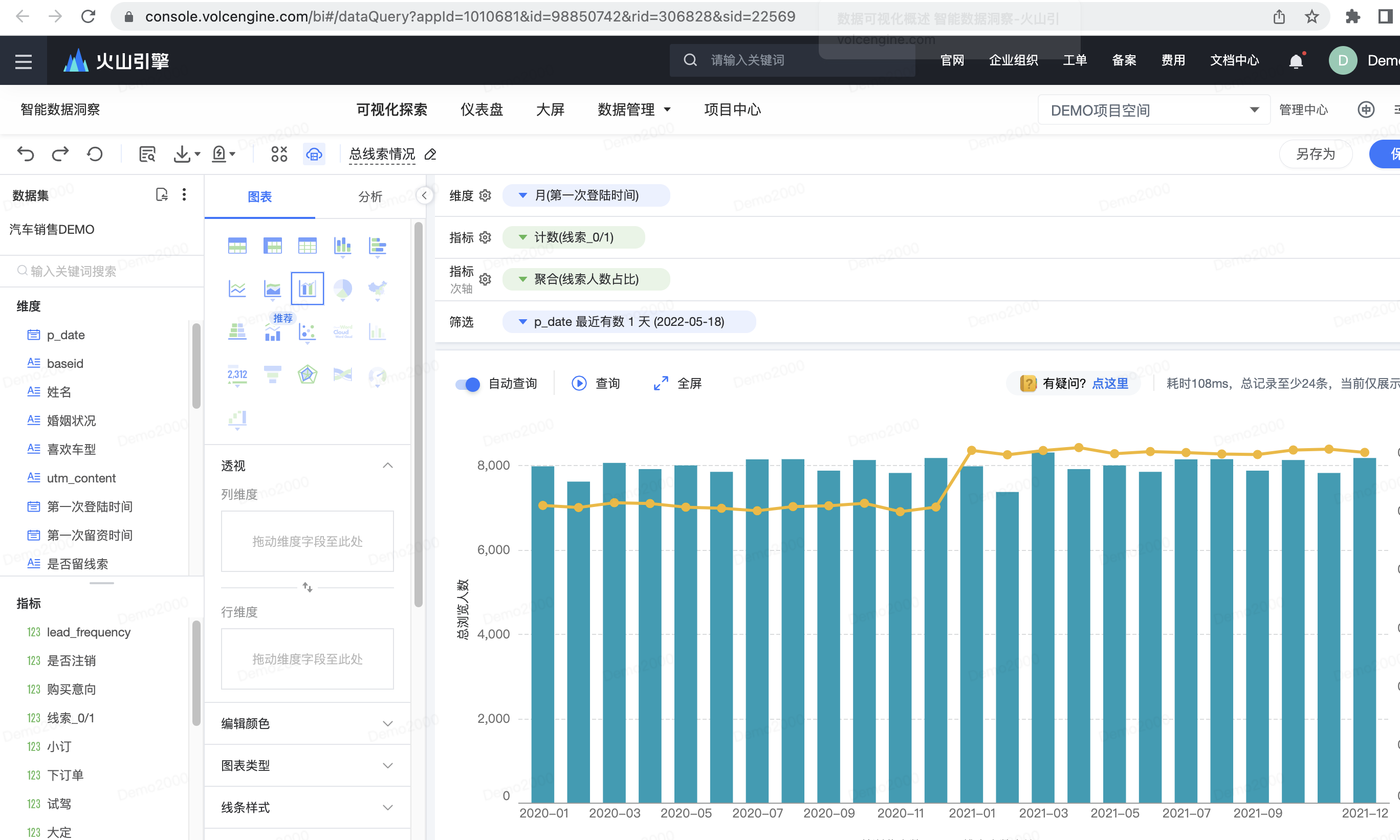Focus the dataset field keyword search box
Image resolution: width=1400 pixels, height=840 pixels.
[x=102, y=271]
